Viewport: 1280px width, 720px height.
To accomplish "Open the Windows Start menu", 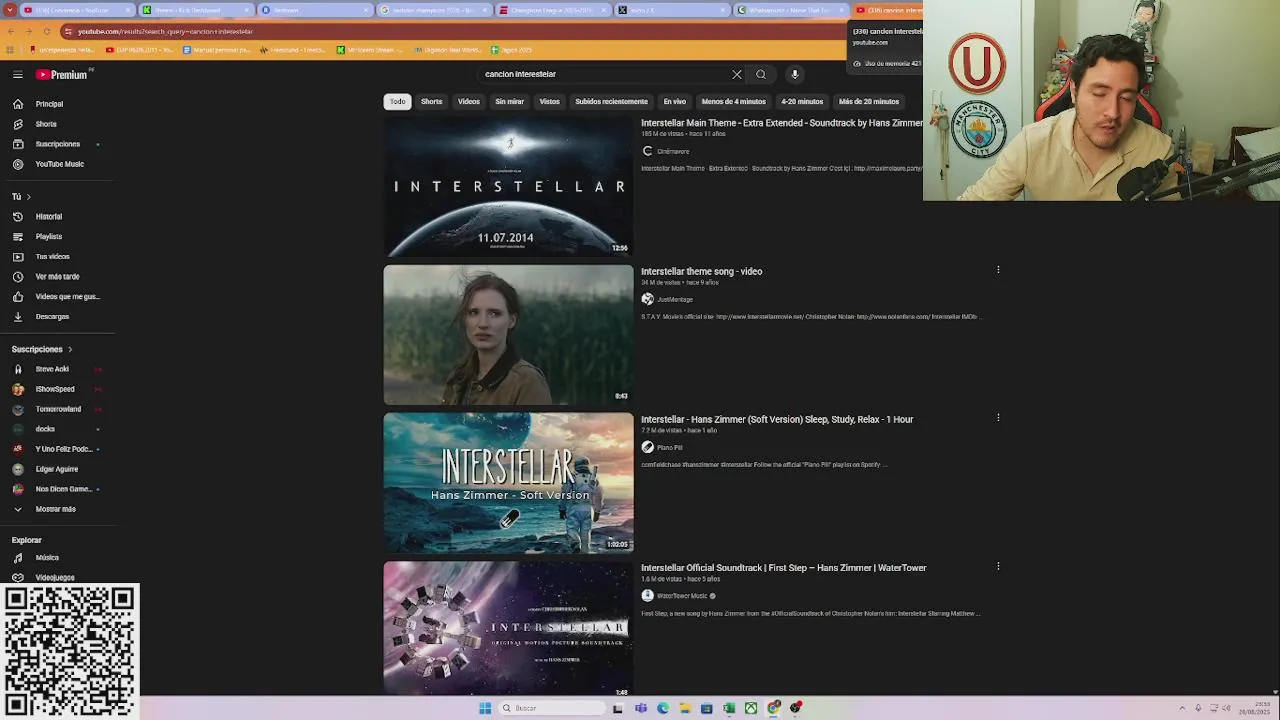I will (x=485, y=708).
